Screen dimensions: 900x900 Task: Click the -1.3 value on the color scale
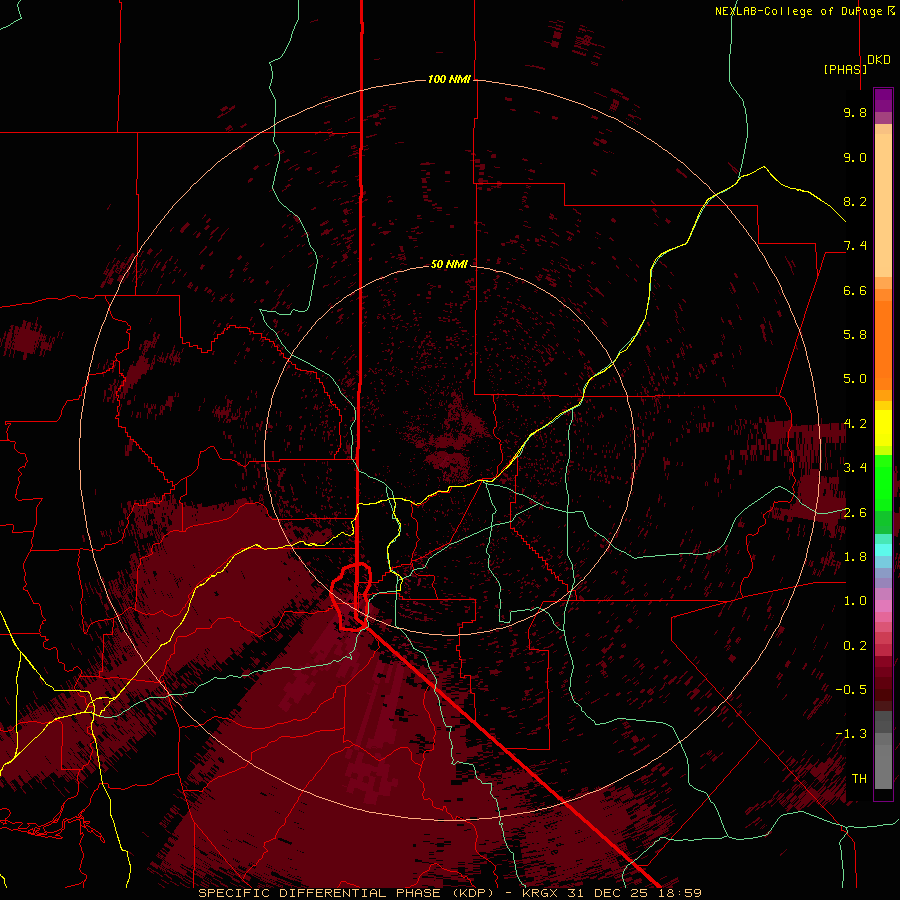(851, 734)
